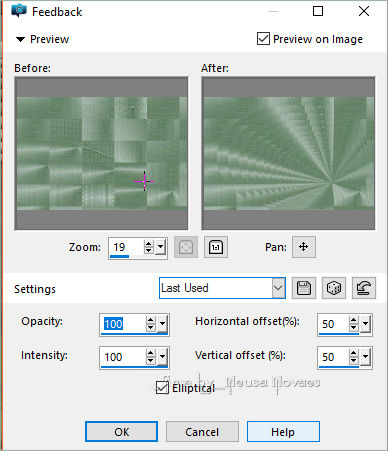Increase Horizontal offset with the up arrow
The image size is (388, 451).
pos(354,320)
